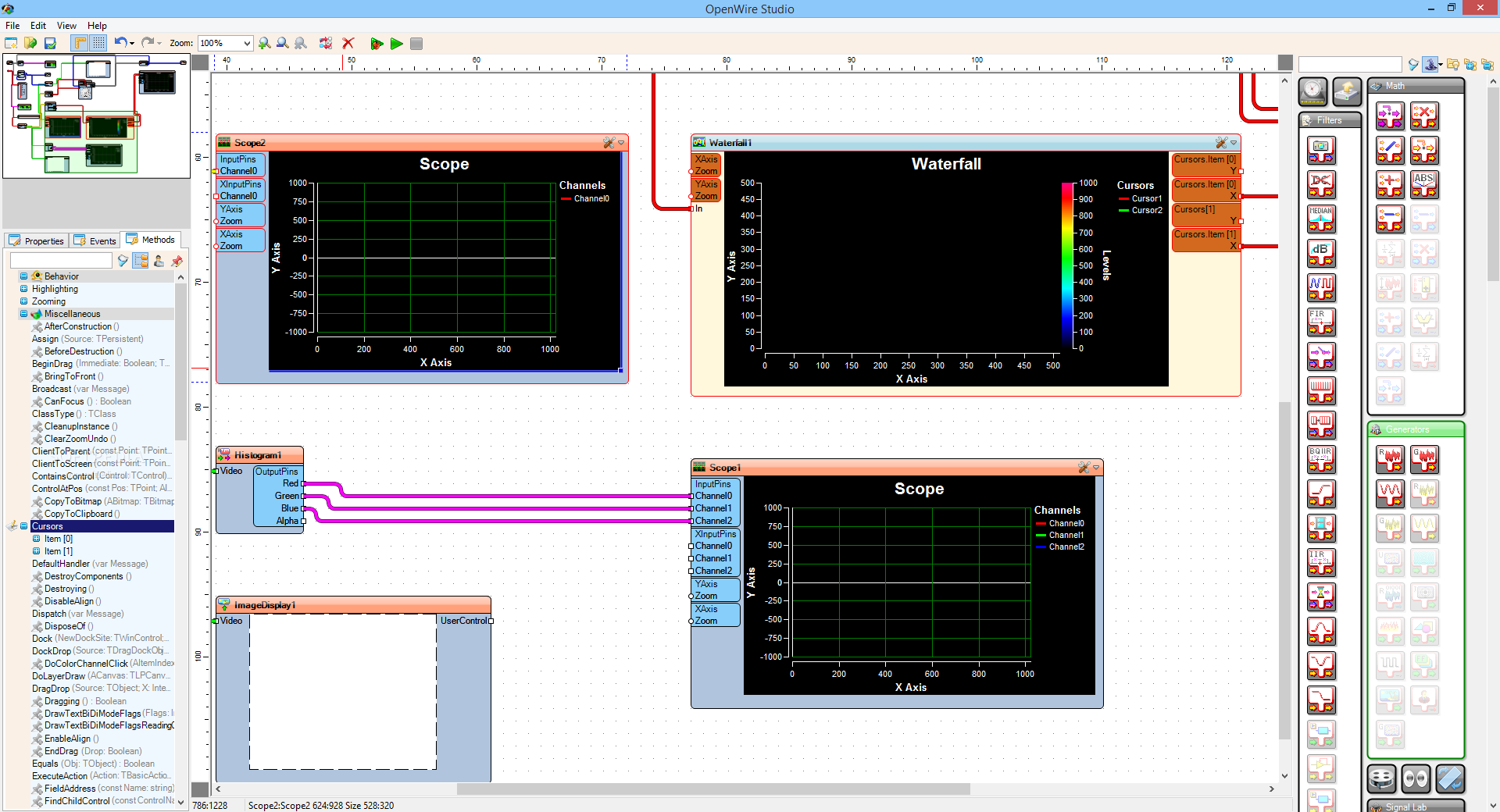The image size is (1500, 812).
Task: Switch to the Properties tab
Action: point(36,240)
